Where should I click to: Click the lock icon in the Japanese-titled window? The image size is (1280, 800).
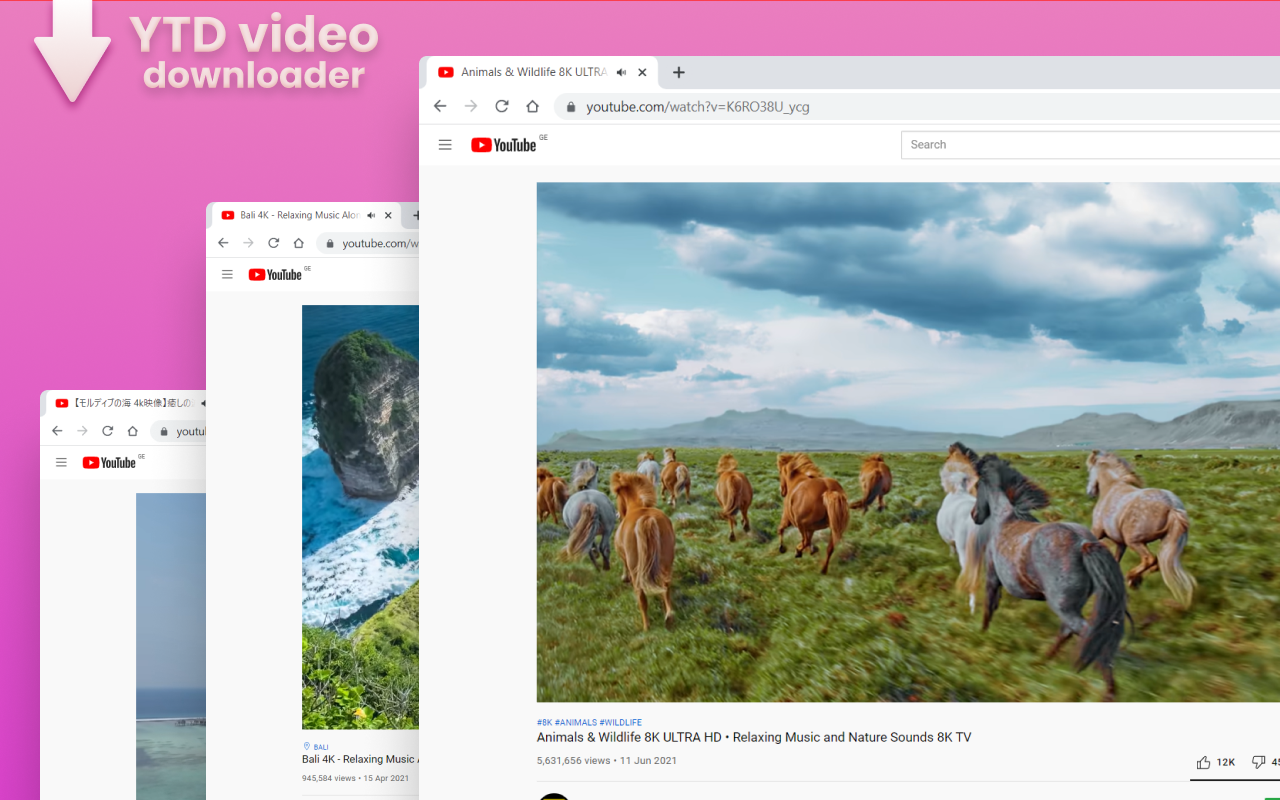click(x=163, y=431)
